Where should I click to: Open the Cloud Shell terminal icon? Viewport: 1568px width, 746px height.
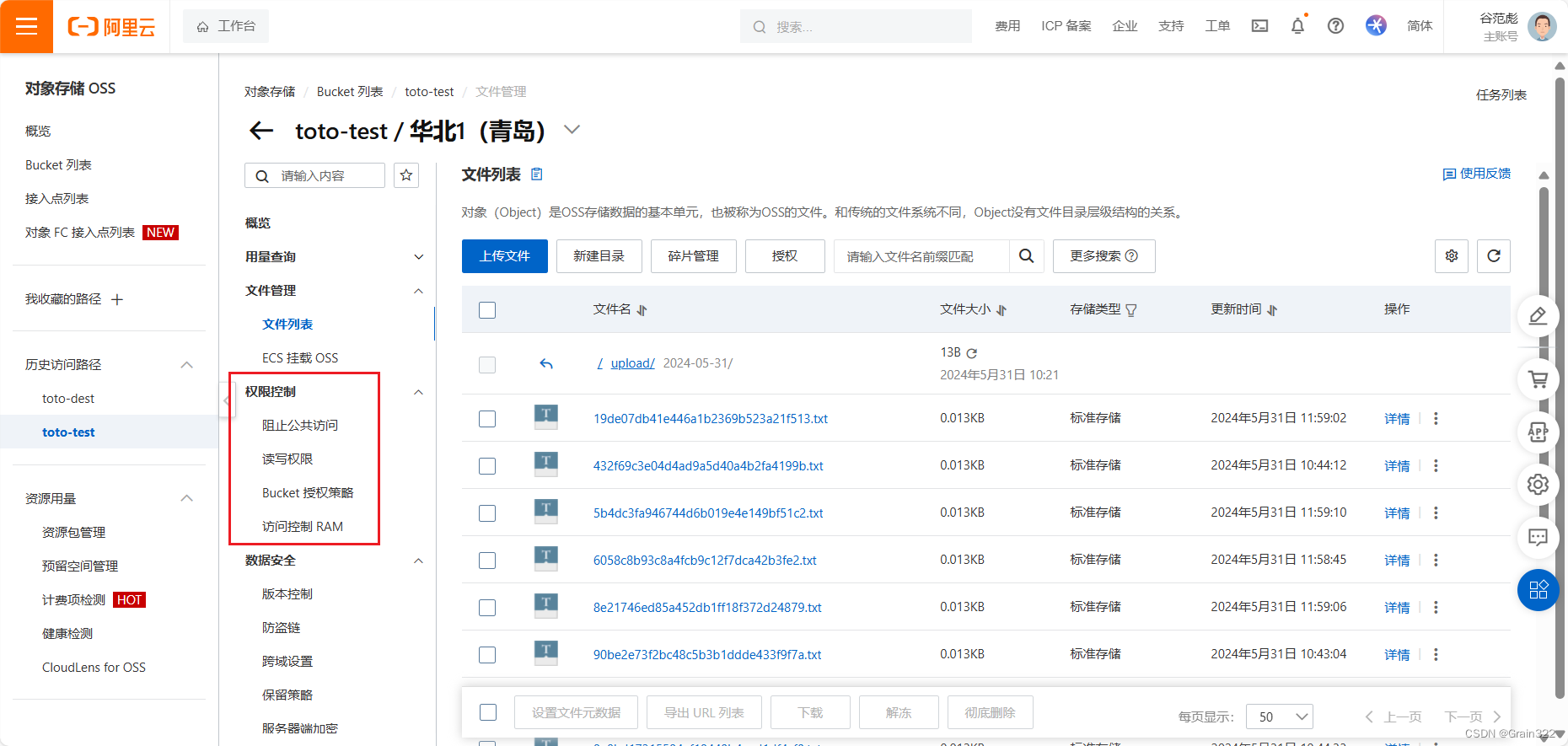click(1259, 26)
